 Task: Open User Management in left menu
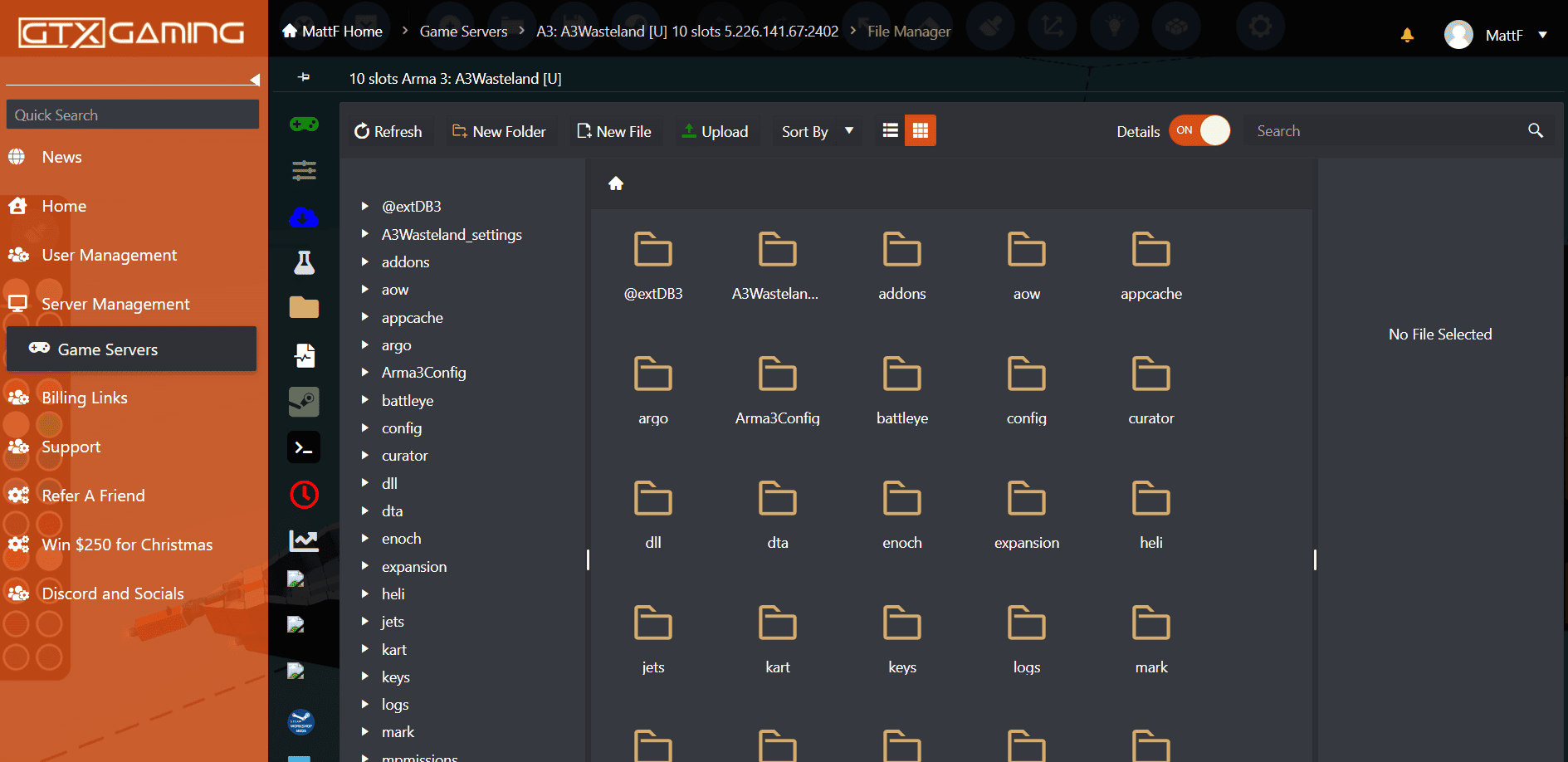coord(109,256)
